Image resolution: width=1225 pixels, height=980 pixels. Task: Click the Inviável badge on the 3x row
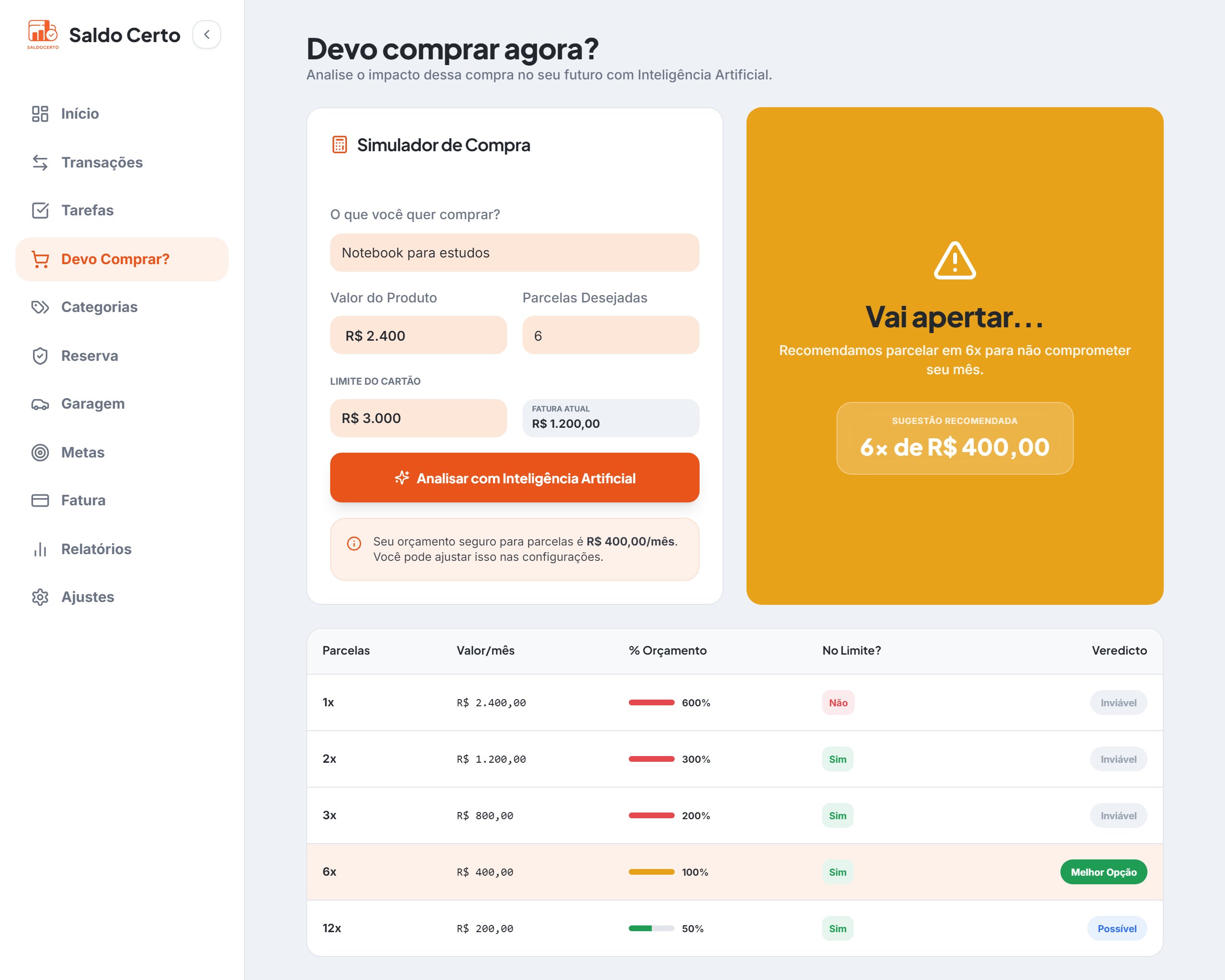pos(1118,815)
